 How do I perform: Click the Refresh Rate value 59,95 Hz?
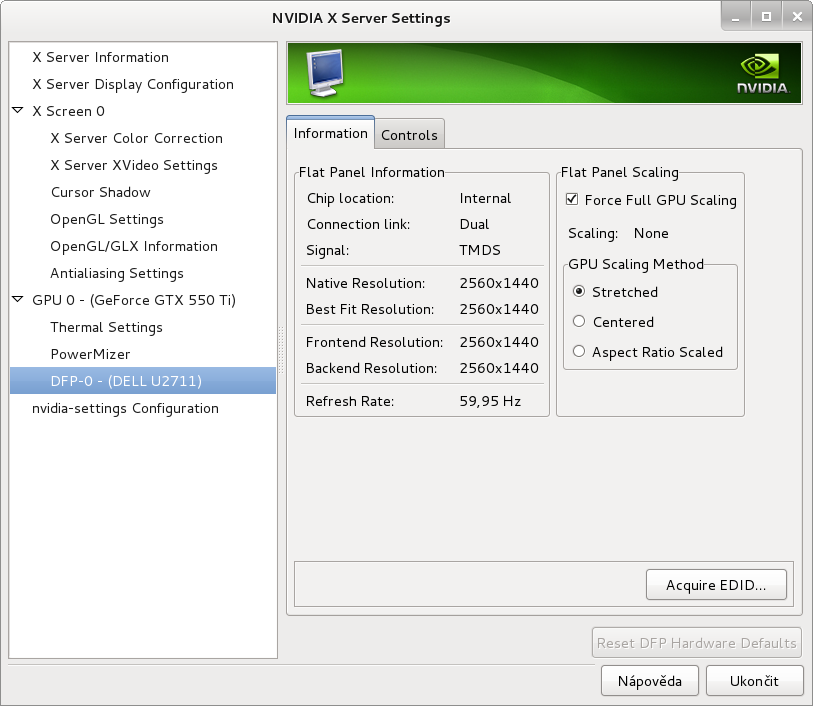(490, 401)
